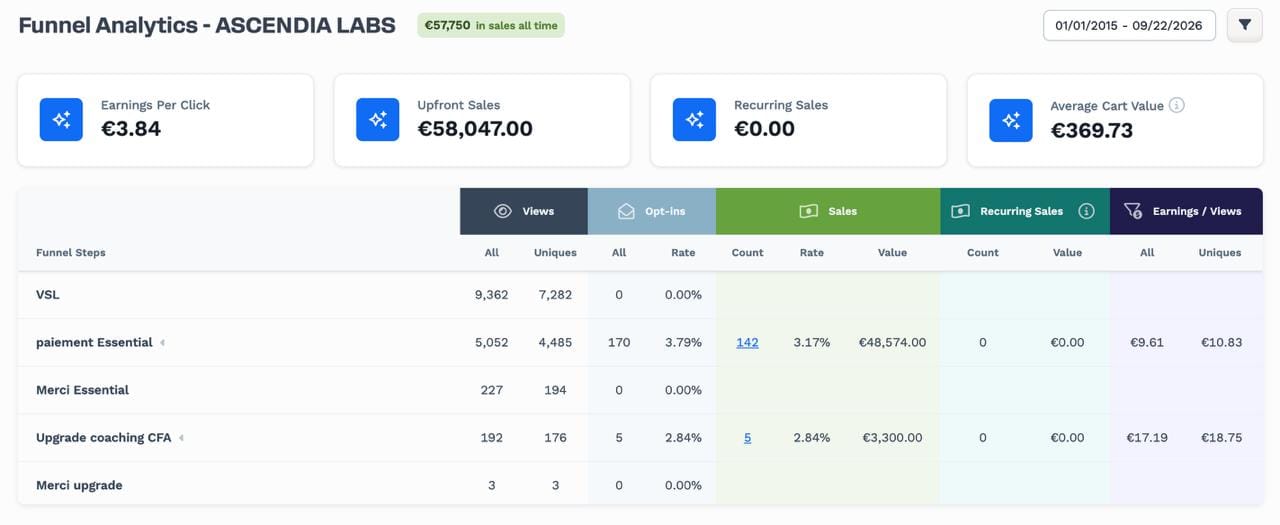
Task: Click the €0.00 Recurring Sales card value
Action: [x=764, y=129]
